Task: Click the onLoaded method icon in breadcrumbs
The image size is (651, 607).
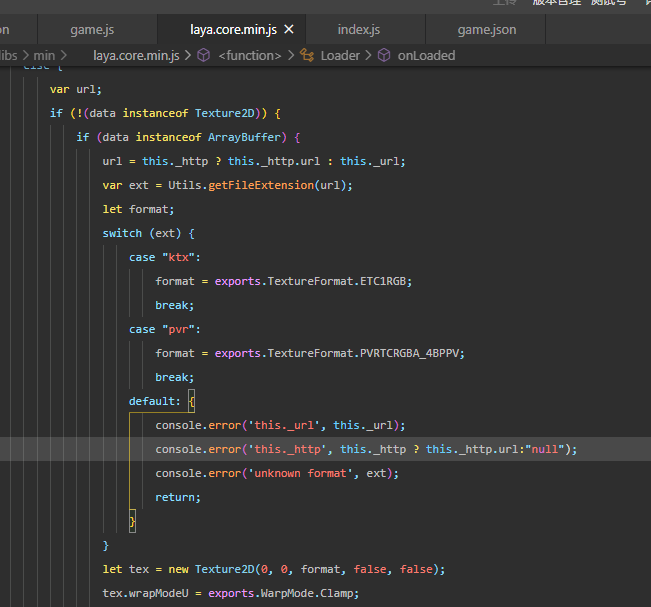Action: coord(383,56)
